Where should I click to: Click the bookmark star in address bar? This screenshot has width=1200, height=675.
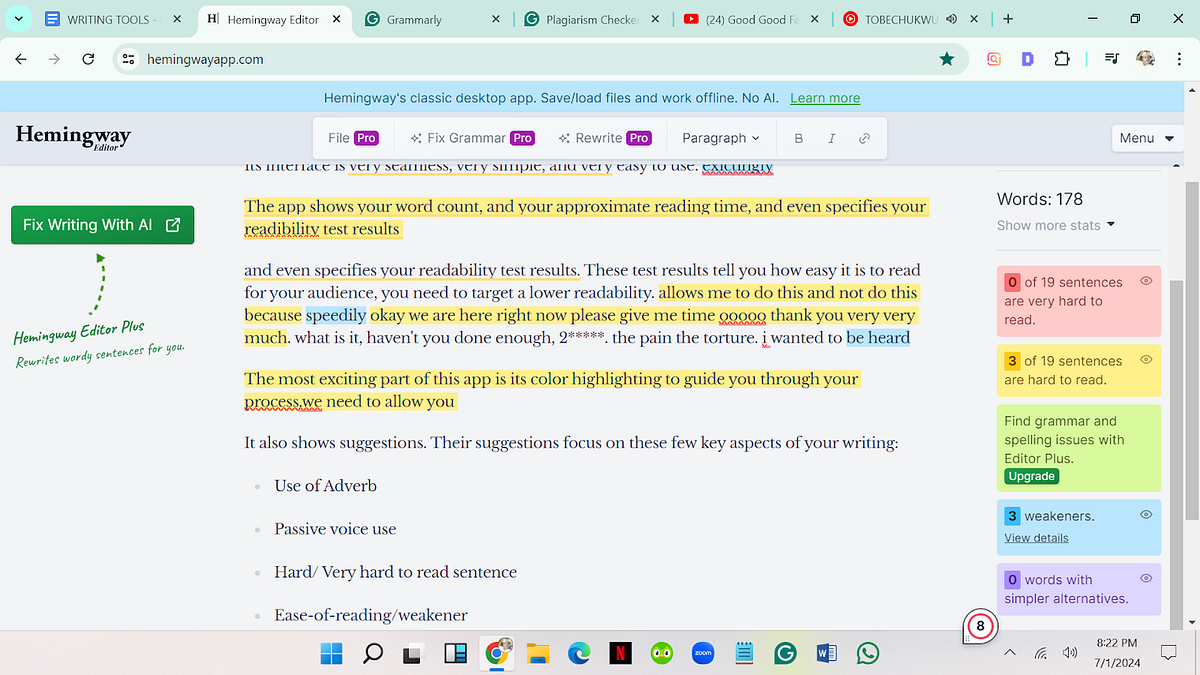(x=946, y=59)
